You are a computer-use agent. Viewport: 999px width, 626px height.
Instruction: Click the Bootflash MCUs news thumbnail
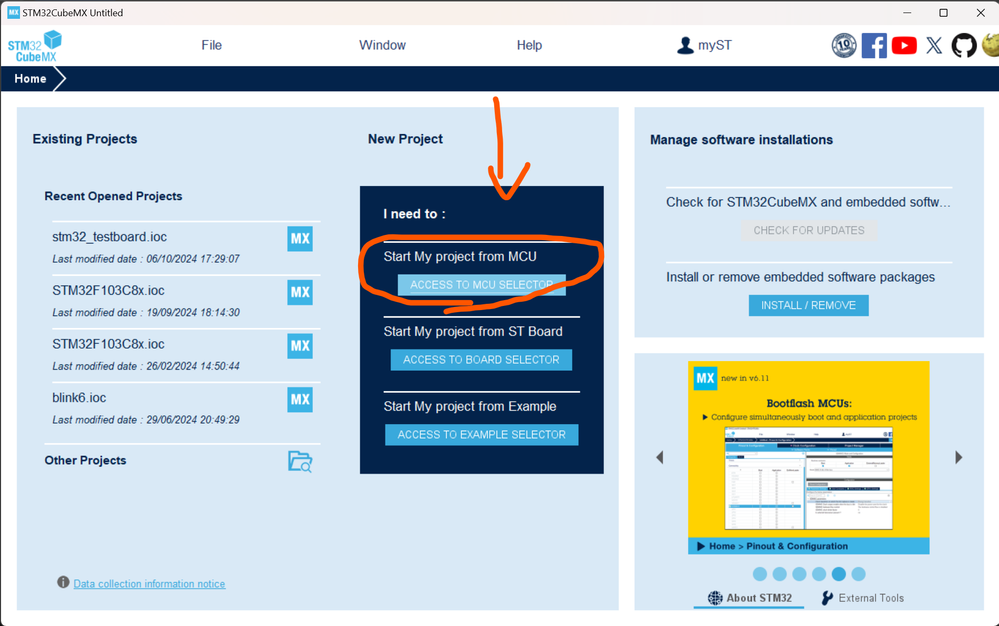[809, 457]
